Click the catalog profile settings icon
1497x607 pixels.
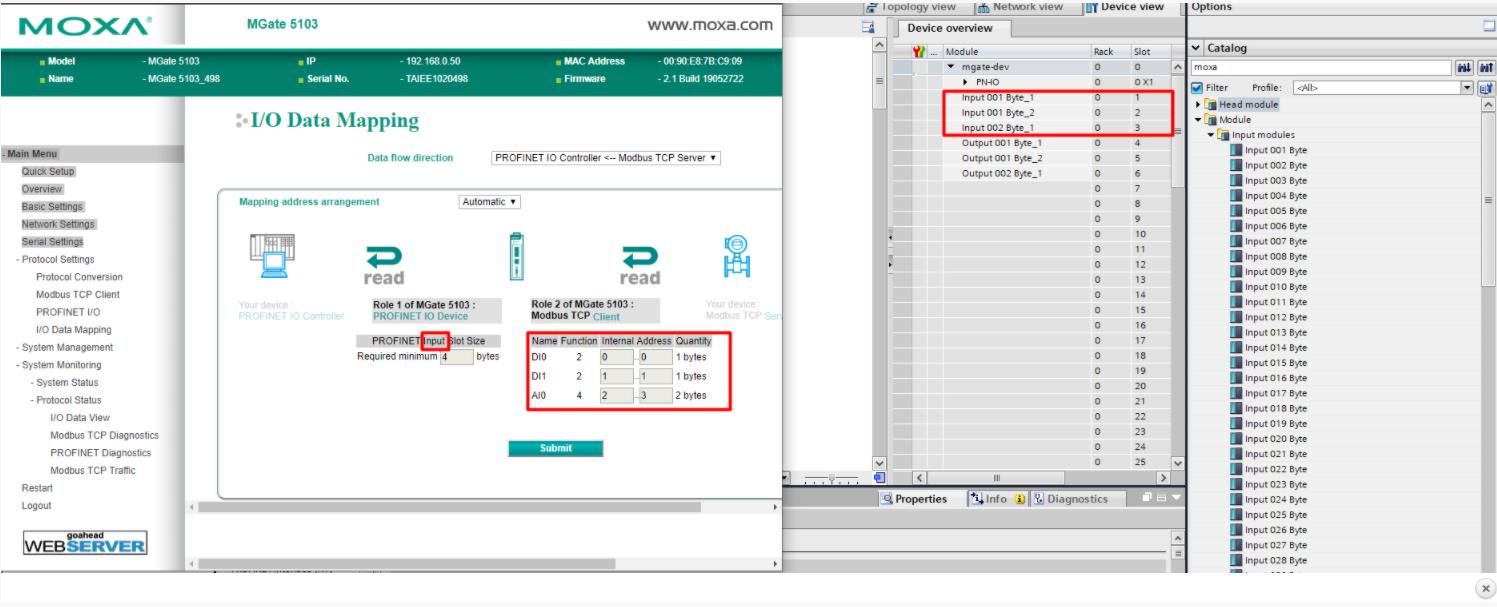[1486, 88]
